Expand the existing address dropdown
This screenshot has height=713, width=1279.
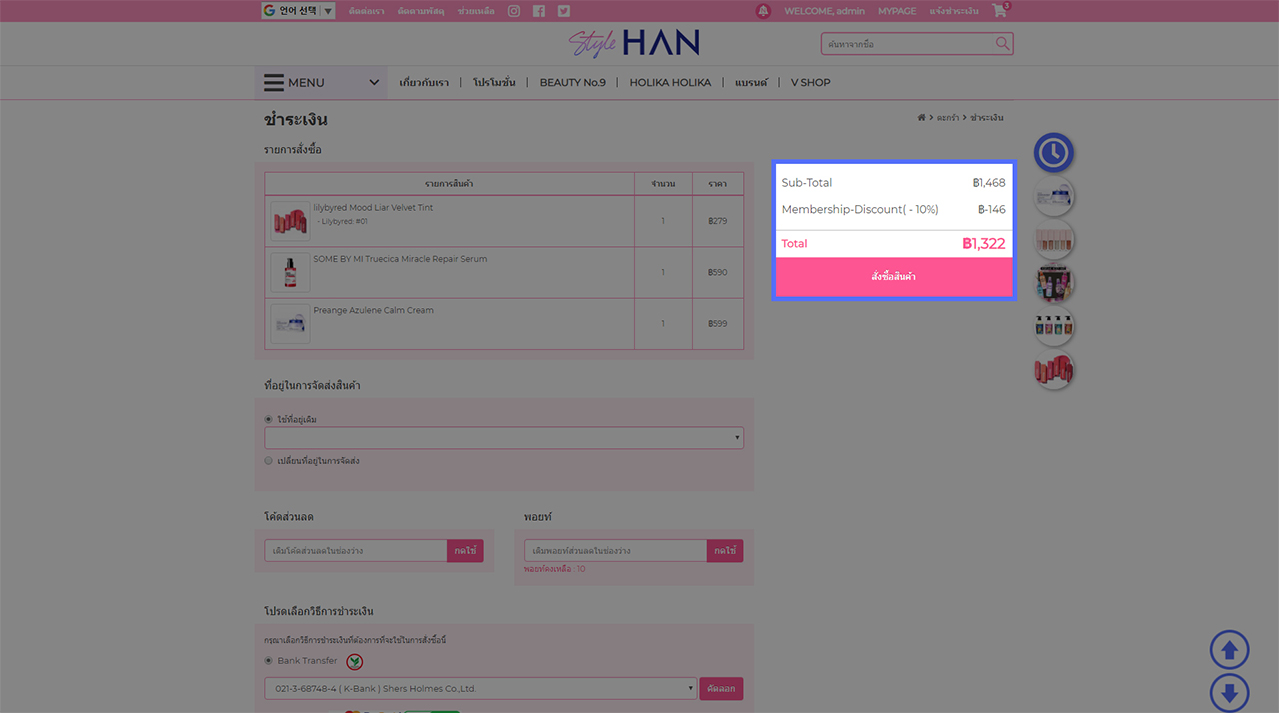pos(504,438)
